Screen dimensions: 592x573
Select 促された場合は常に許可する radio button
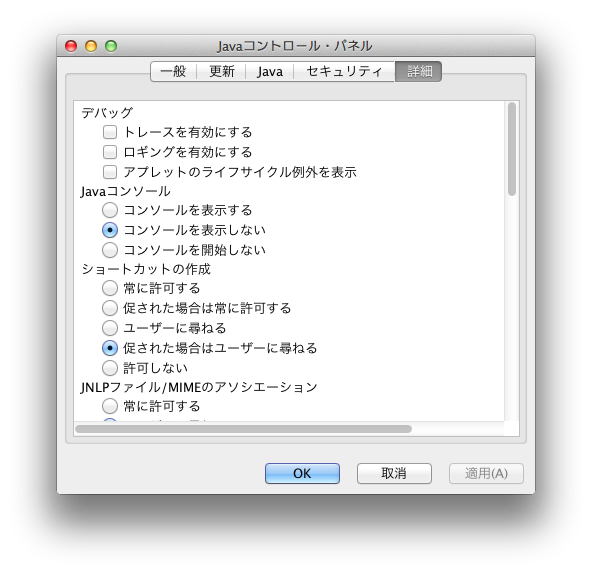[110, 308]
